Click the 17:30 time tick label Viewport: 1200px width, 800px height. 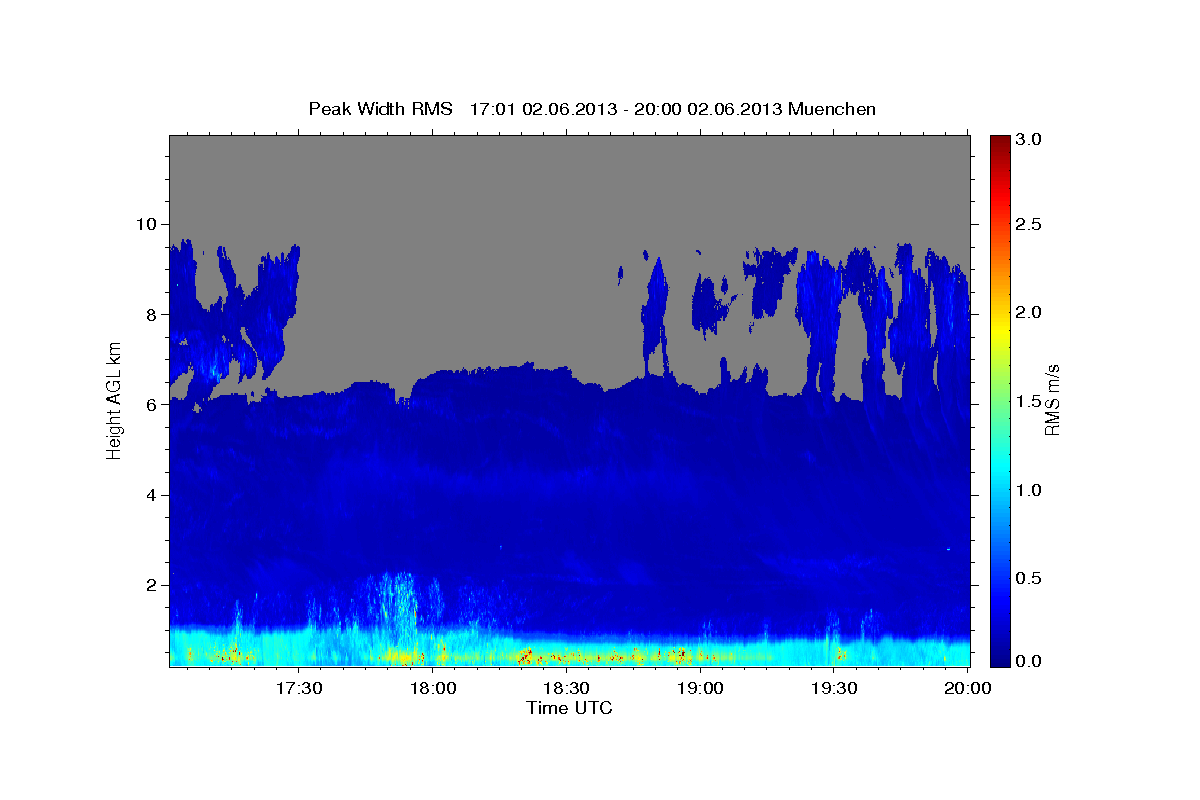(x=299, y=689)
